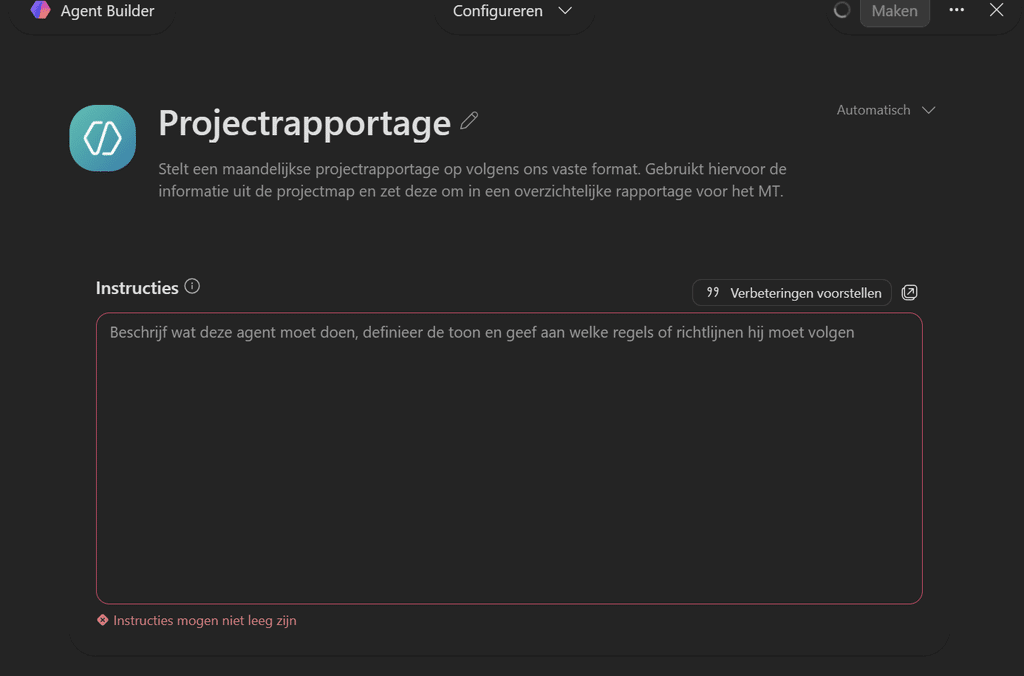This screenshot has width=1024, height=676.
Task: Click the Projectrapportage title text
Action: 304,123
